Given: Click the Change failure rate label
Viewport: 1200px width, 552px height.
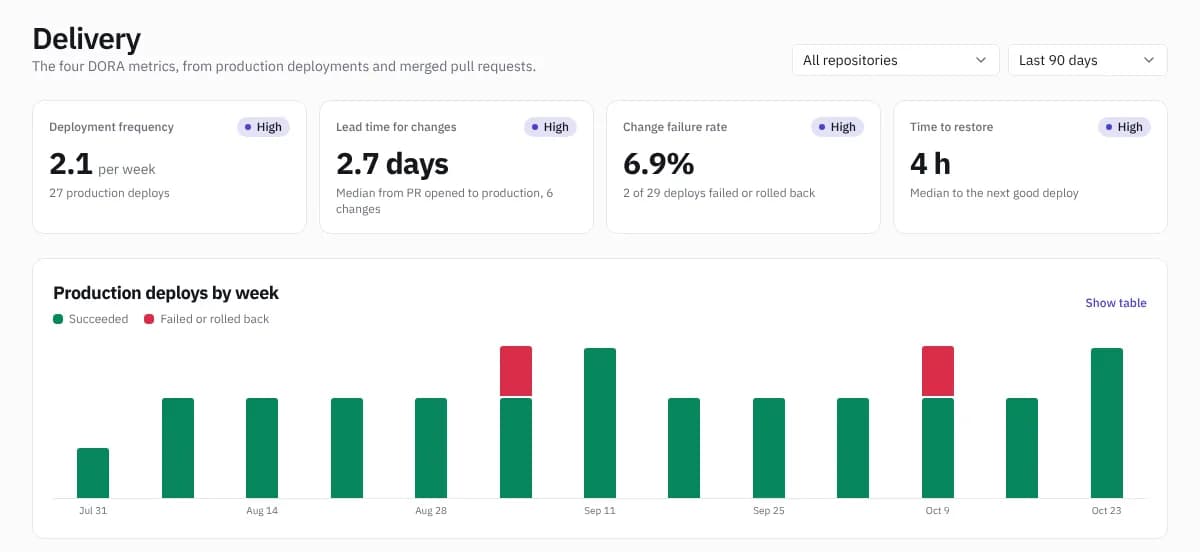Looking at the screenshot, I should coord(675,127).
